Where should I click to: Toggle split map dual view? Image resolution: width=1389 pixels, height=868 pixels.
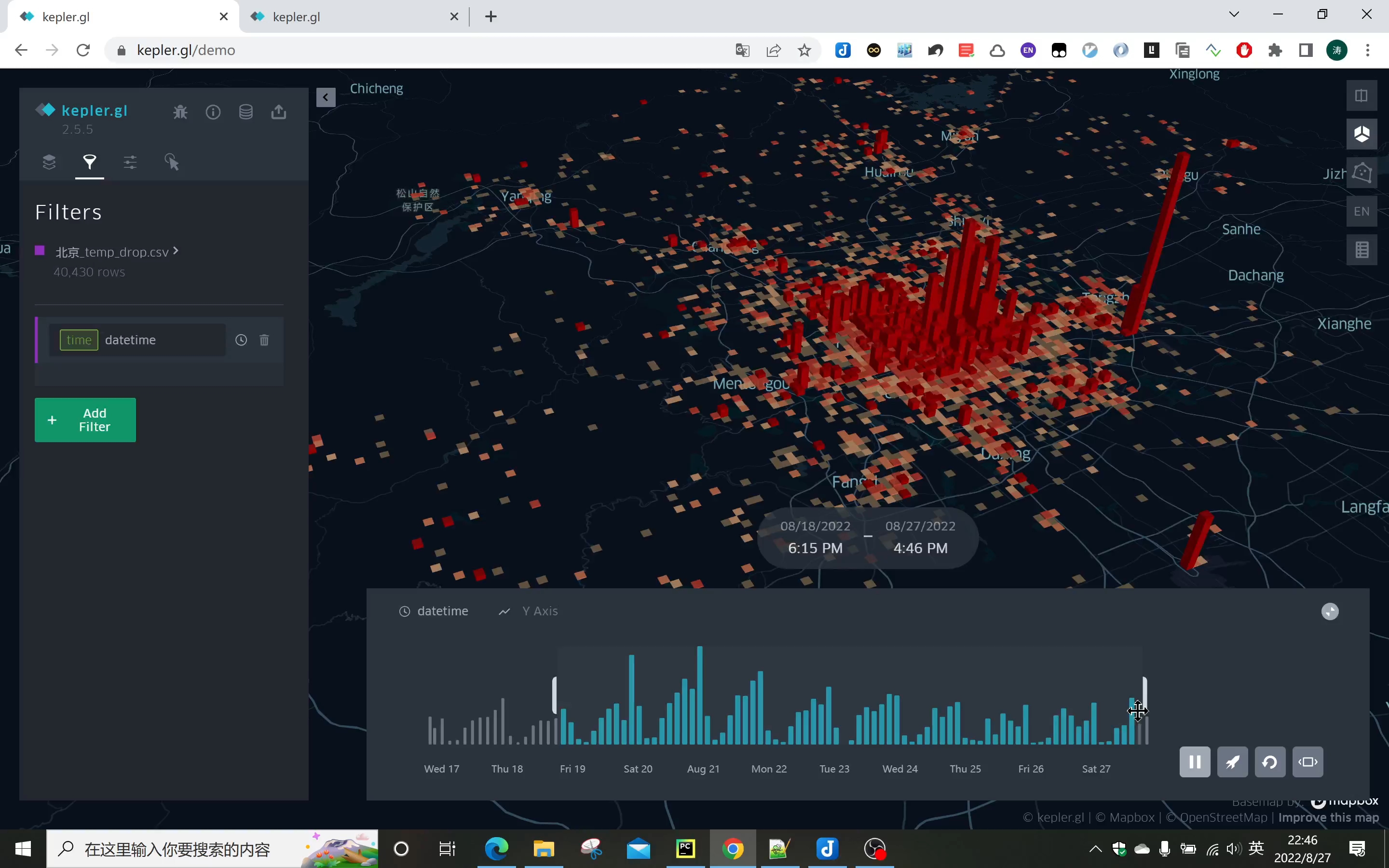[1362, 96]
